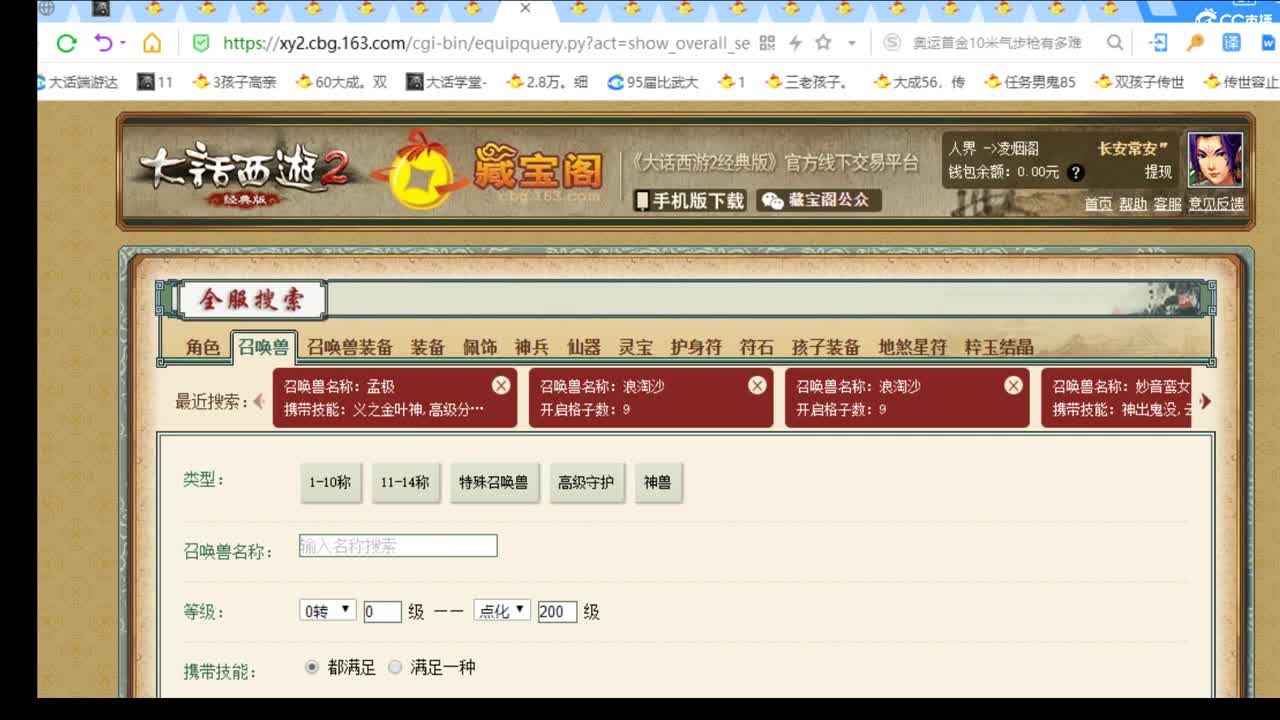Switch to the 符石 tab
Screen dimensions: 1280x720
pos(757,347)
